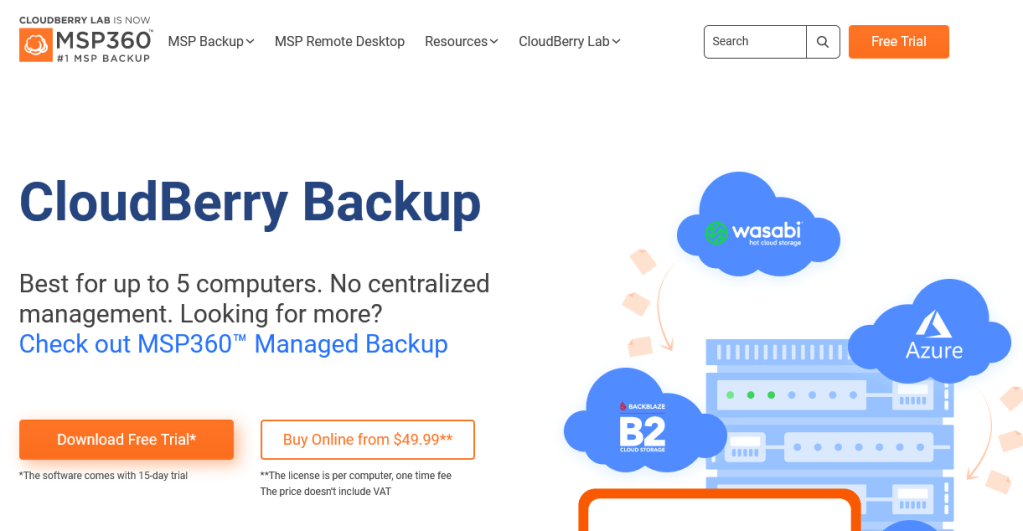Click the Wasabi cloud storage icon
Viewport: 1023px width, 531px height.
coord(757,224)
